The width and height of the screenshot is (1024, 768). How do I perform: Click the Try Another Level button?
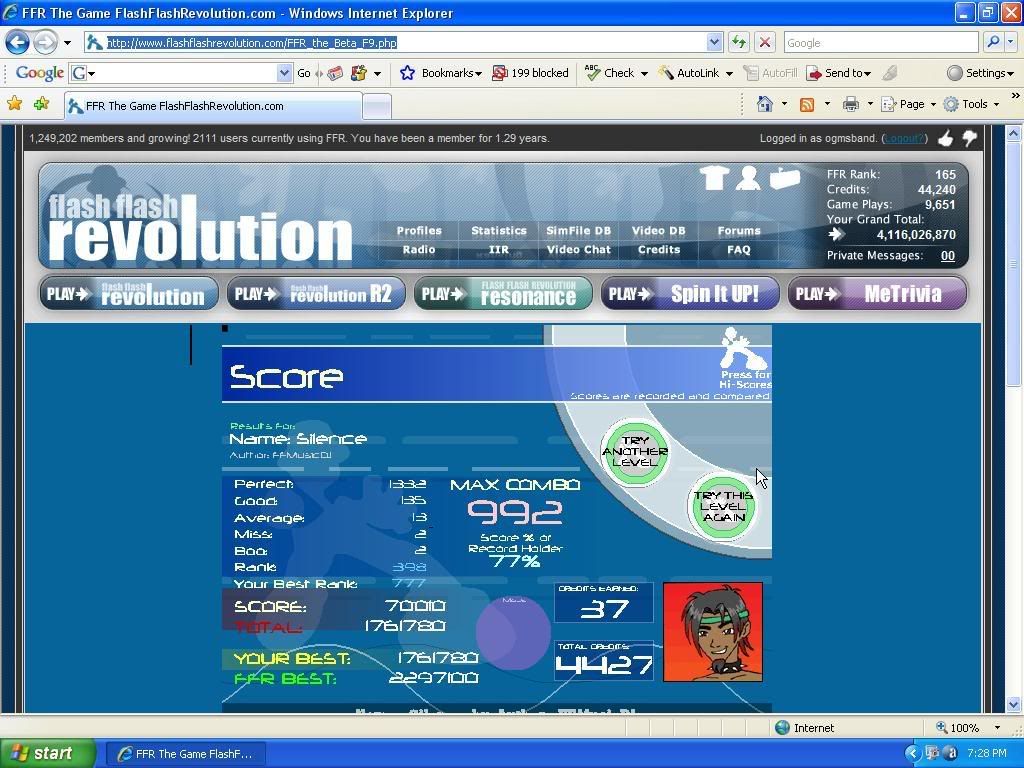[x=635, y=452]
